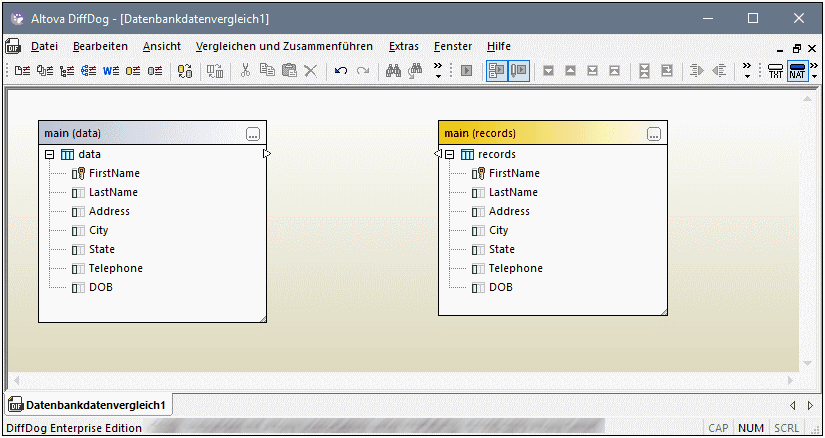
Task: Click the Cut scissors icon
Action: coord(244,71)
